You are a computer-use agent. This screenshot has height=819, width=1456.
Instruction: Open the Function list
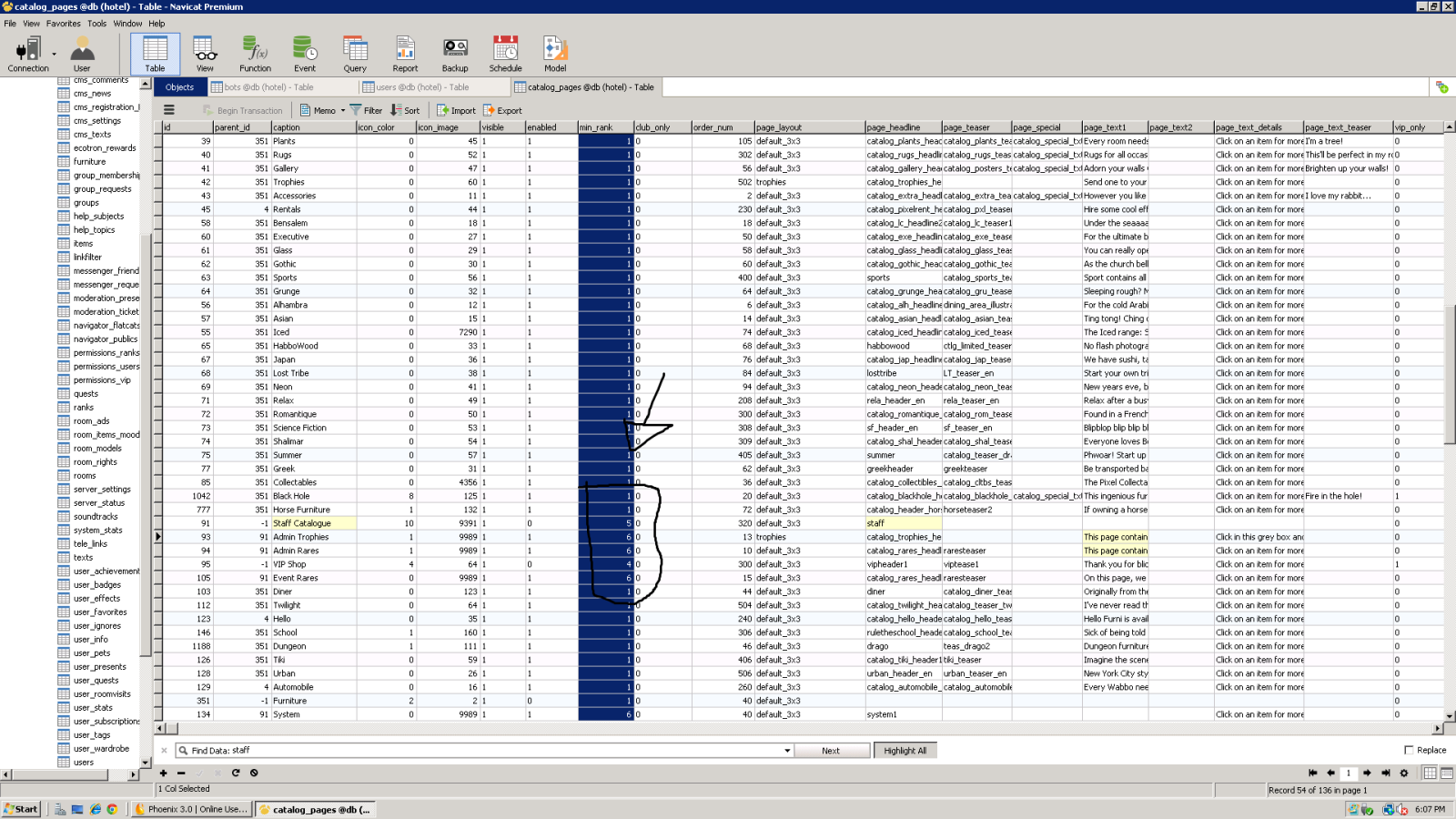[x=255, y=55]
